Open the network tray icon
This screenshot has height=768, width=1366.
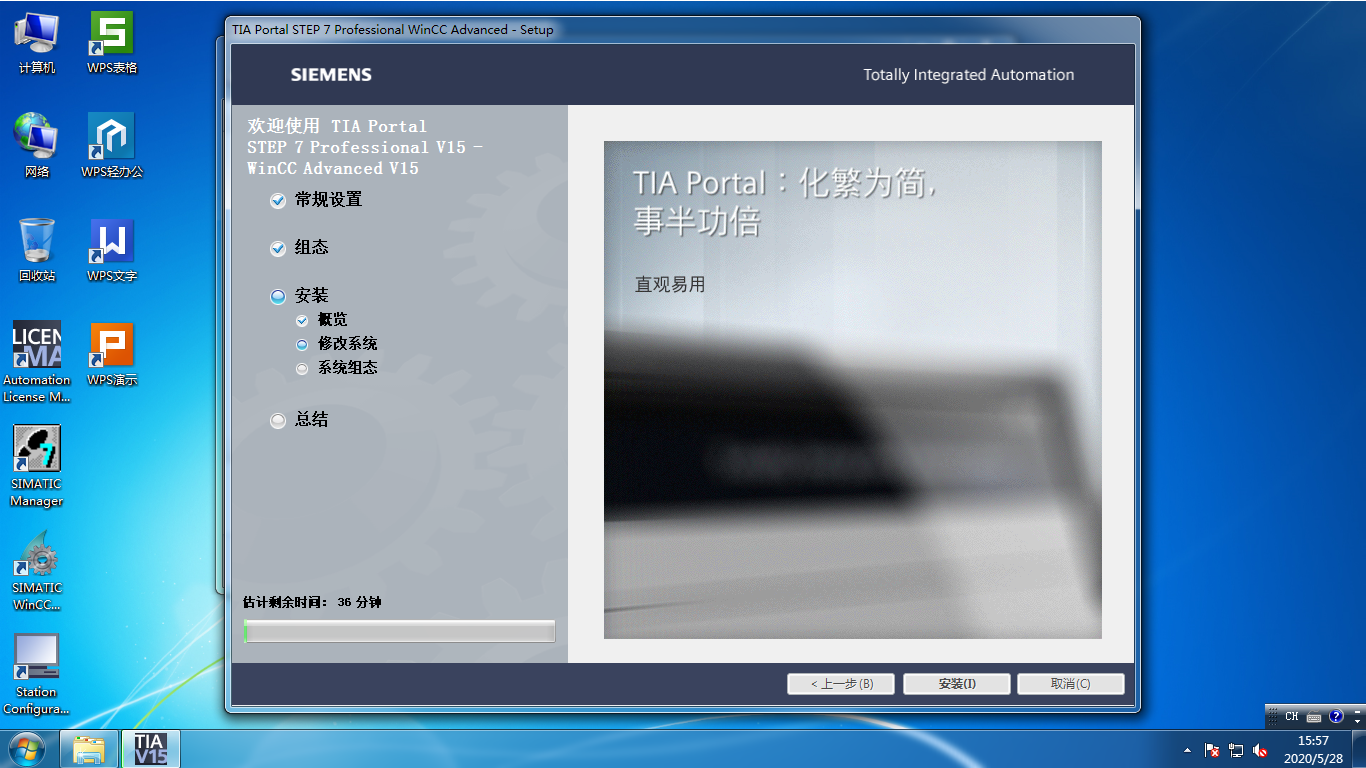tap(1236, 750)
